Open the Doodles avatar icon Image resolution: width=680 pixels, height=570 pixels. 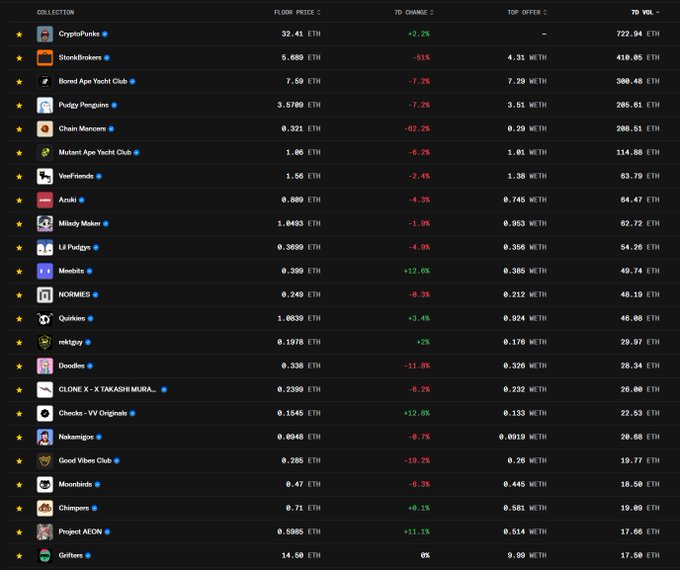[45, 366]
